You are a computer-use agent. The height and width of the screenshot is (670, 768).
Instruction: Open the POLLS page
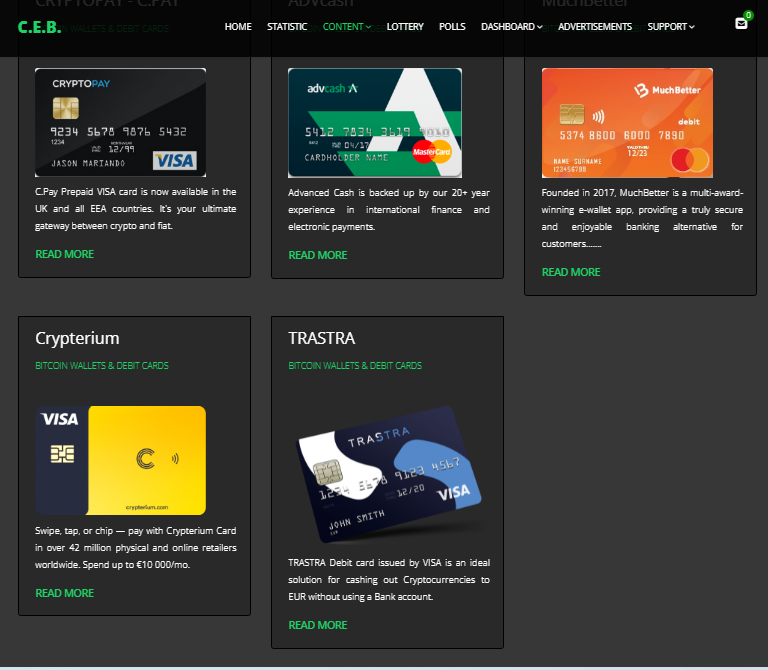(x=452, y=27)
